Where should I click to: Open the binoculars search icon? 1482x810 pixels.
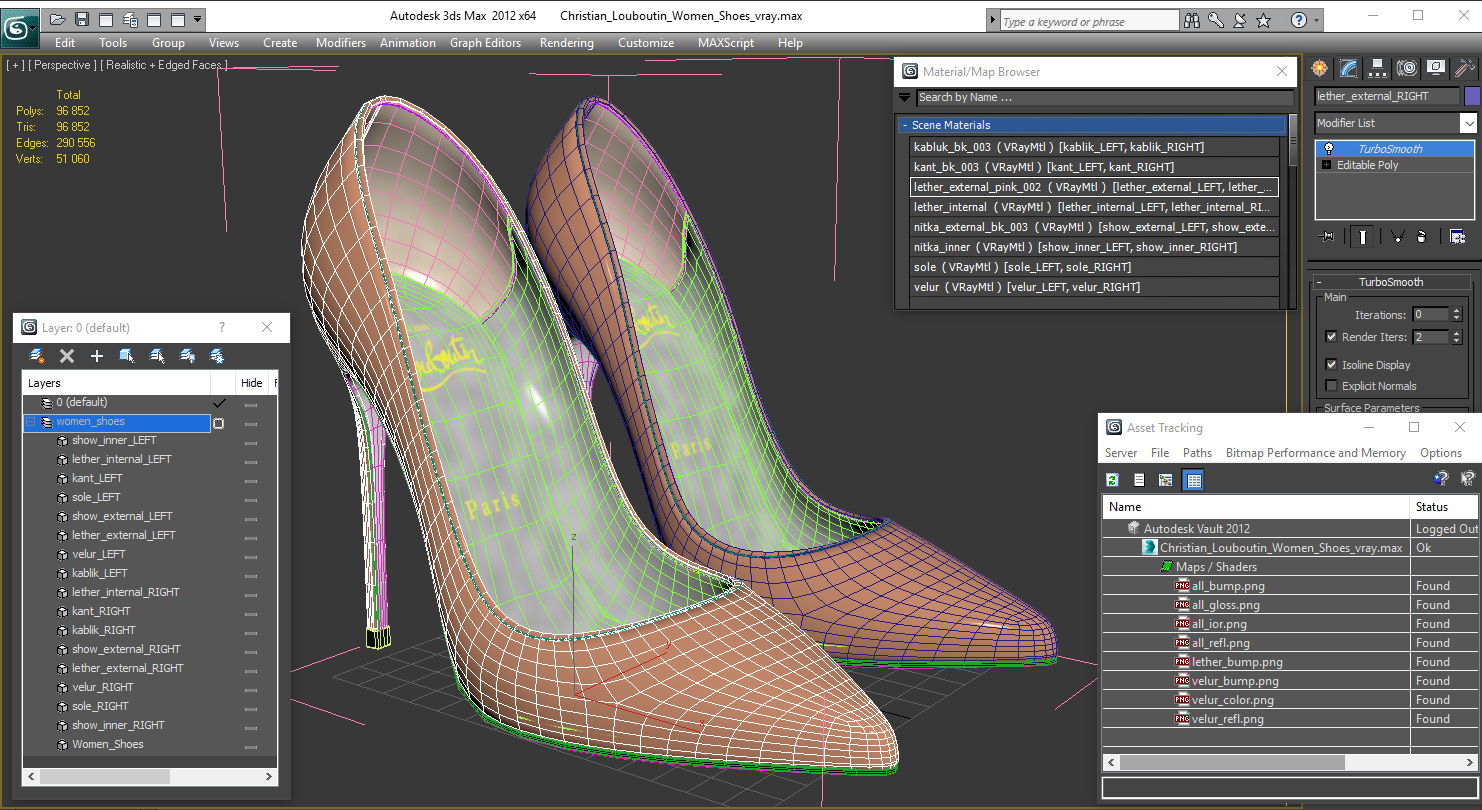click(x=1191, y=20)
